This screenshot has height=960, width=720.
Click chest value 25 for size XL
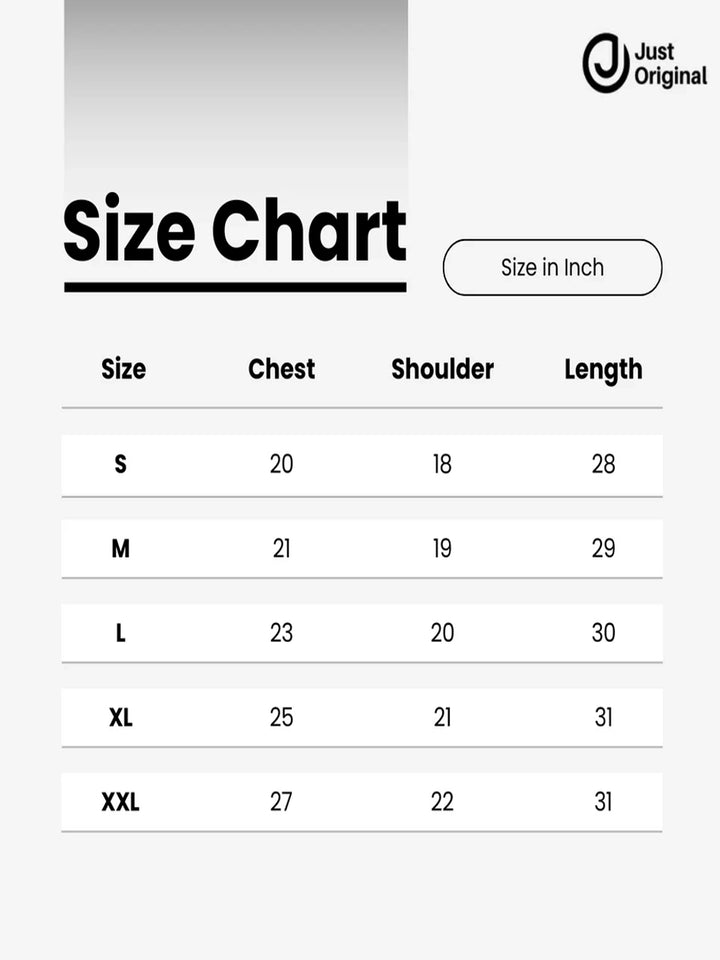tap(282, 718)
